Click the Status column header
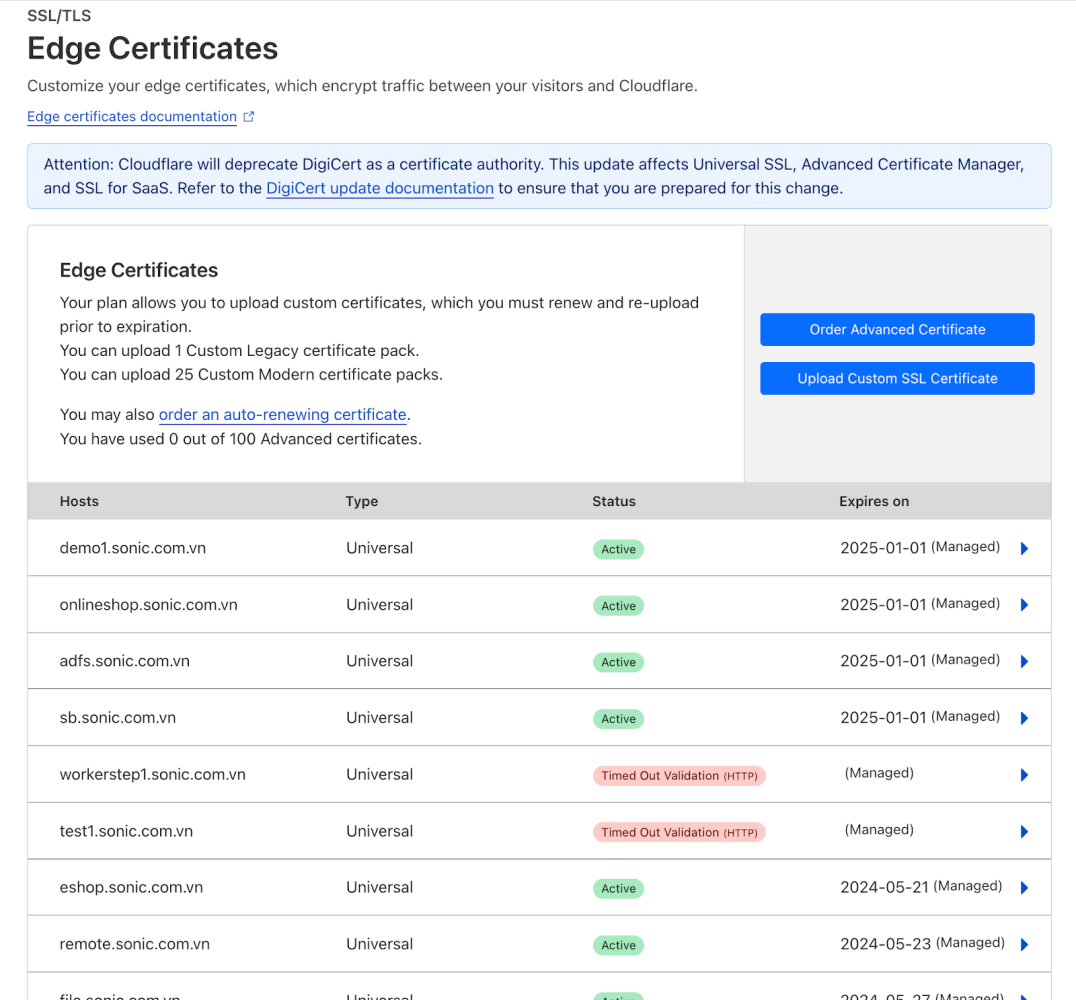Image resolution: width=1076 pixels, height=1000 pixels. [613, 501]
